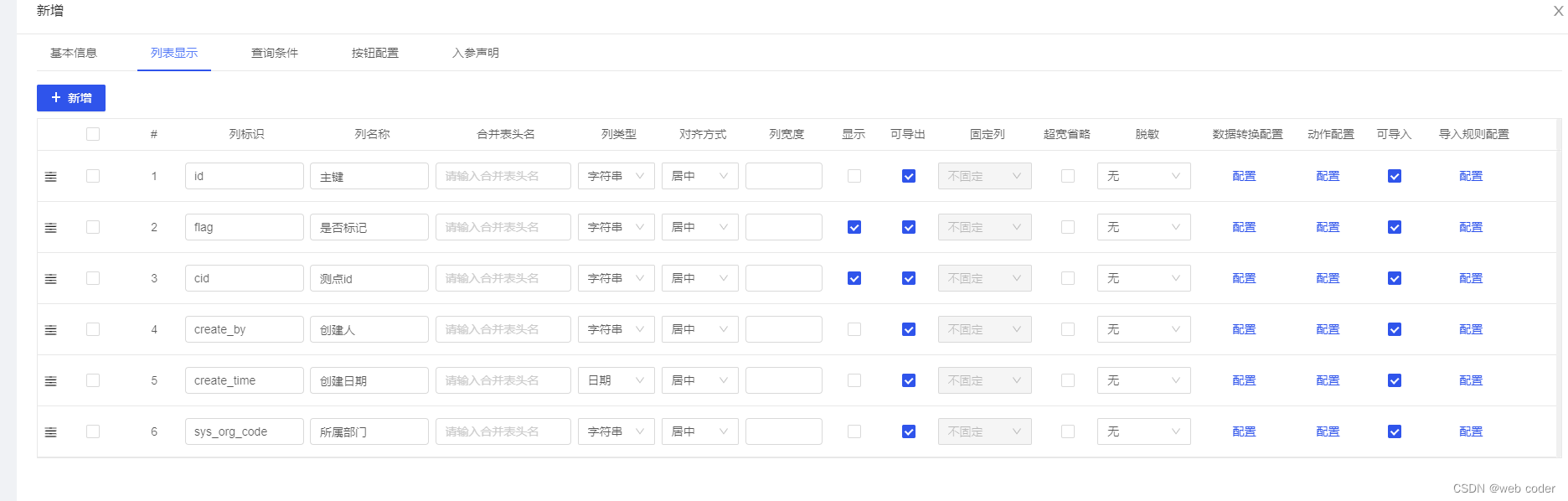The height and width of the screenshot is (501, 1568).
Task: Click the blue 新增 add button
Action: (71, 98)
